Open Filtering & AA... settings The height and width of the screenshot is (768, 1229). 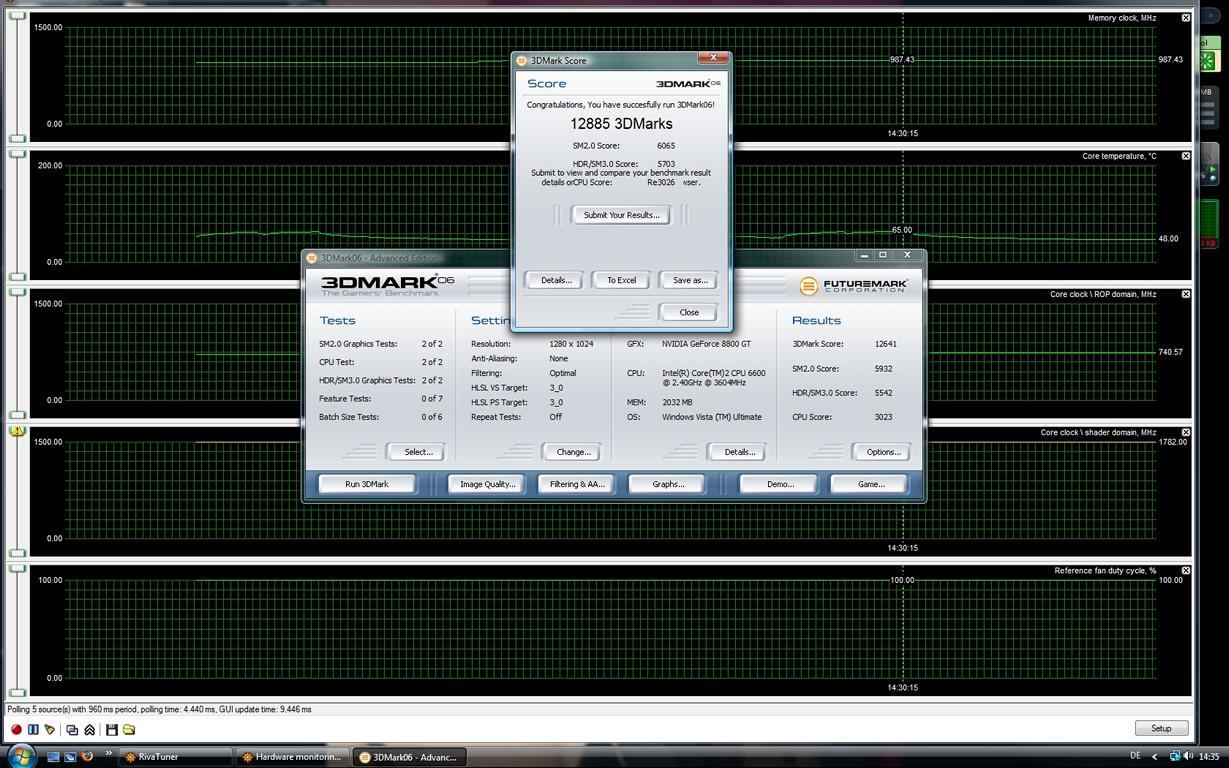[x=576, y=484]
